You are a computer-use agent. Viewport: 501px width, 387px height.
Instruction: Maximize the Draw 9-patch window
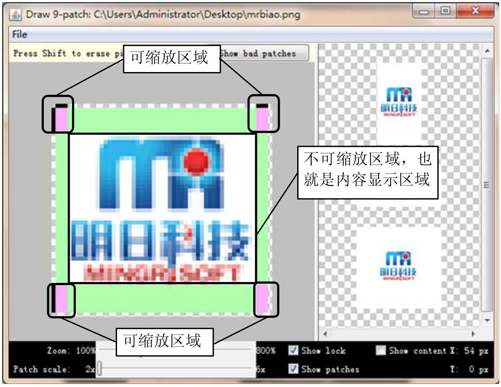point(445,11)
